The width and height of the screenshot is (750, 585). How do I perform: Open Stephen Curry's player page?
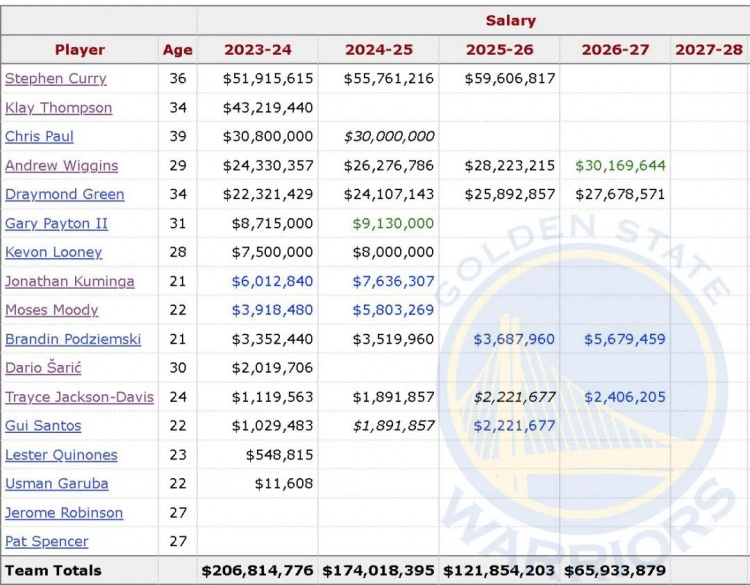click(x=56, y=78)
